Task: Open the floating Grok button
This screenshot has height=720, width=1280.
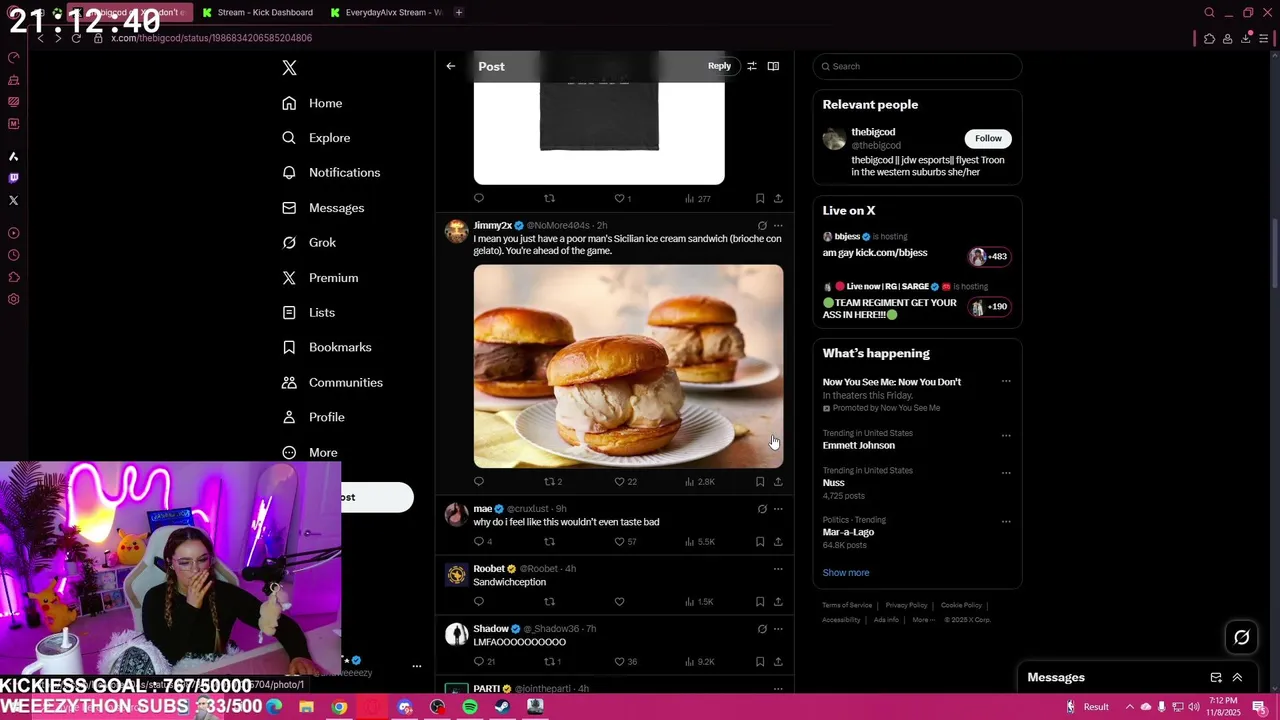Action: pos(1242,637)
